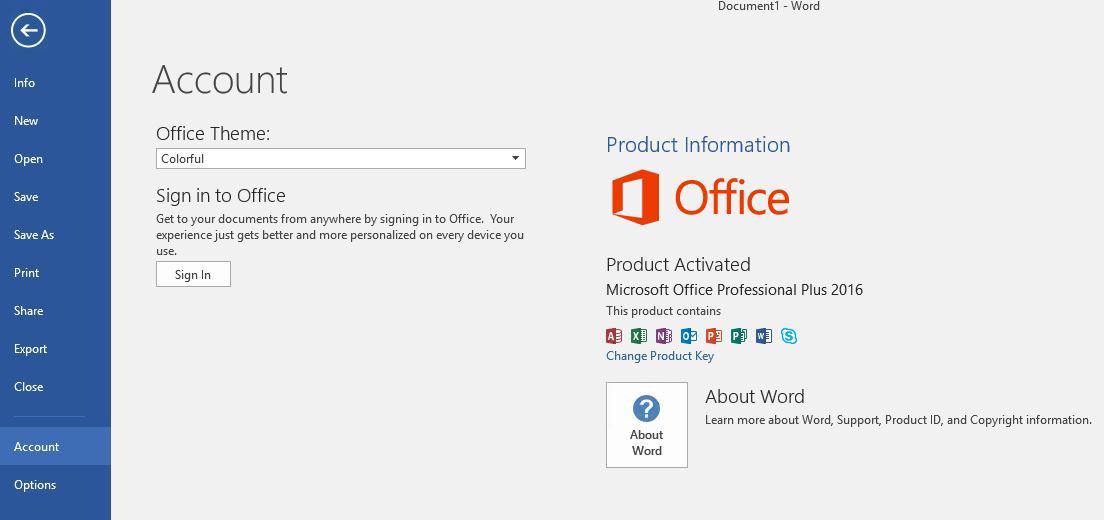Click Microsoft Office Professional Plus 2016 text
Screen dimensions: 1104x520
click(x=734, y=289)
